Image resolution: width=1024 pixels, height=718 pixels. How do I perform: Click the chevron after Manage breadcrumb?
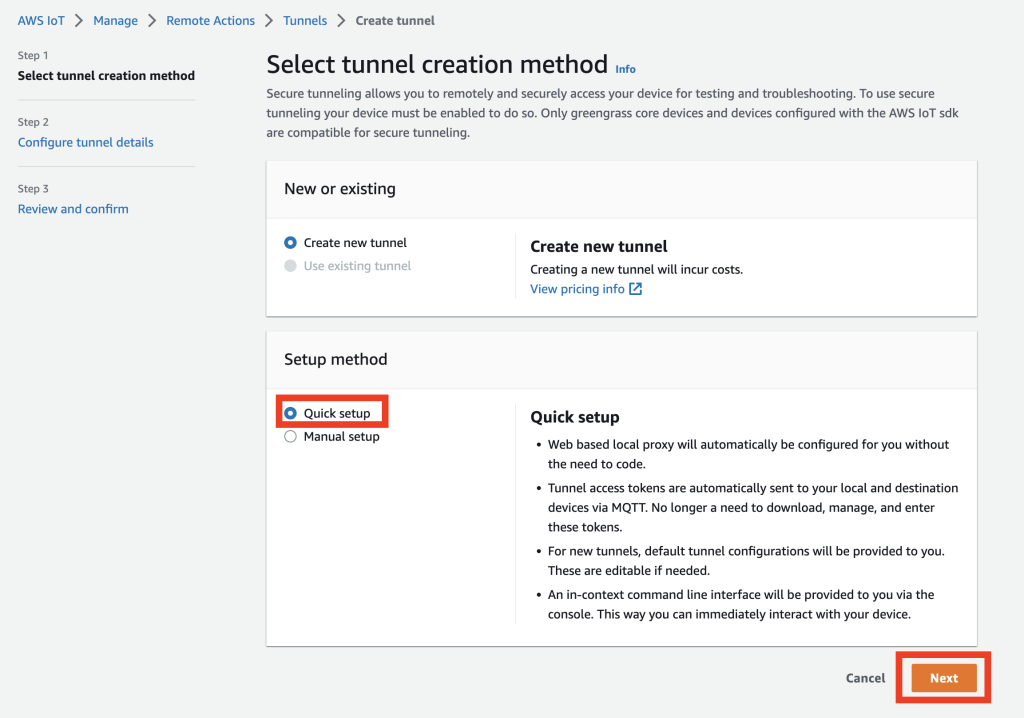coord(152,20)
